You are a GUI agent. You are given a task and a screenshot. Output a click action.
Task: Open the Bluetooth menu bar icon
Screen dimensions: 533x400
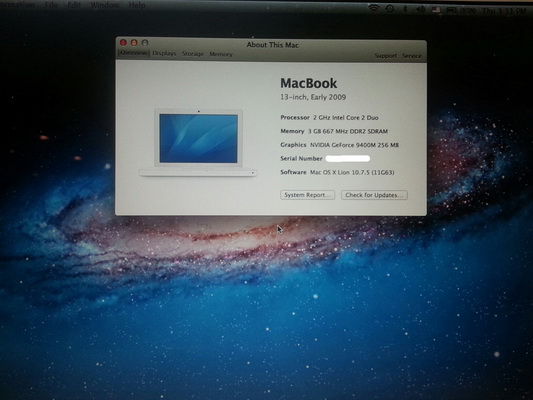point(405,9)
